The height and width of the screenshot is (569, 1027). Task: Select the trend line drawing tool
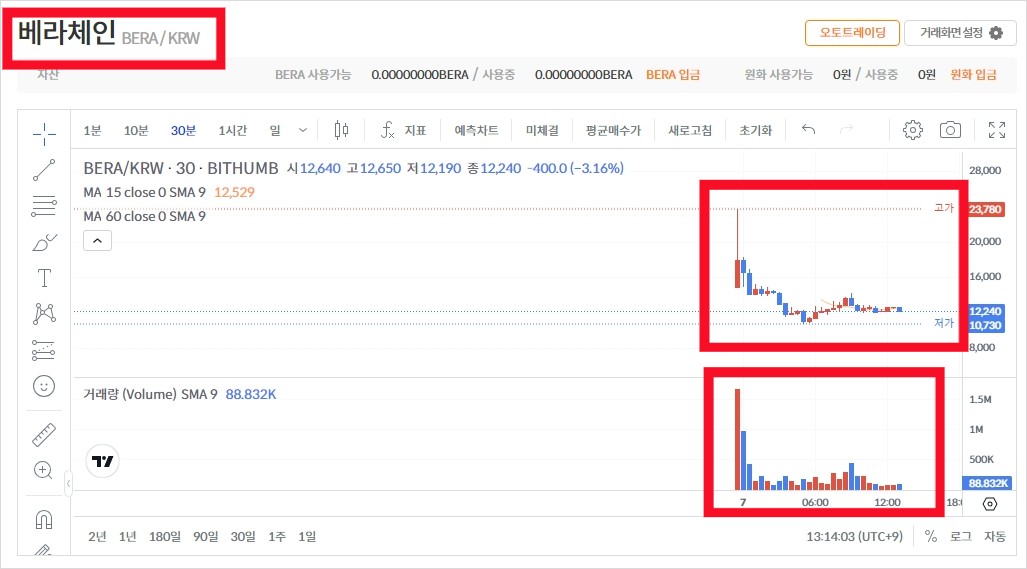[44, 170]
